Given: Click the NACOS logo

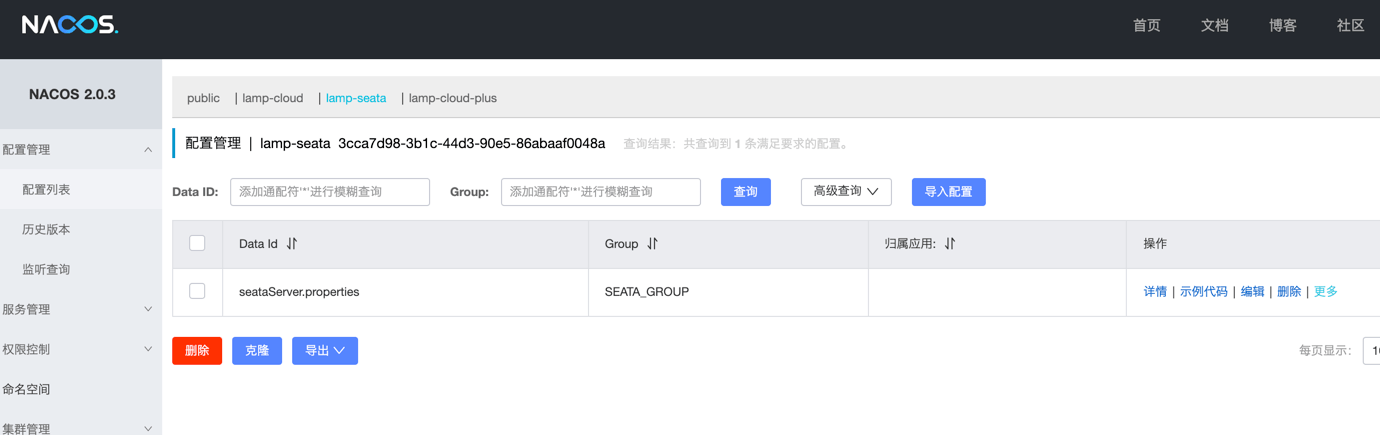Looking at the screenshot, I should [x=70, y=25].
